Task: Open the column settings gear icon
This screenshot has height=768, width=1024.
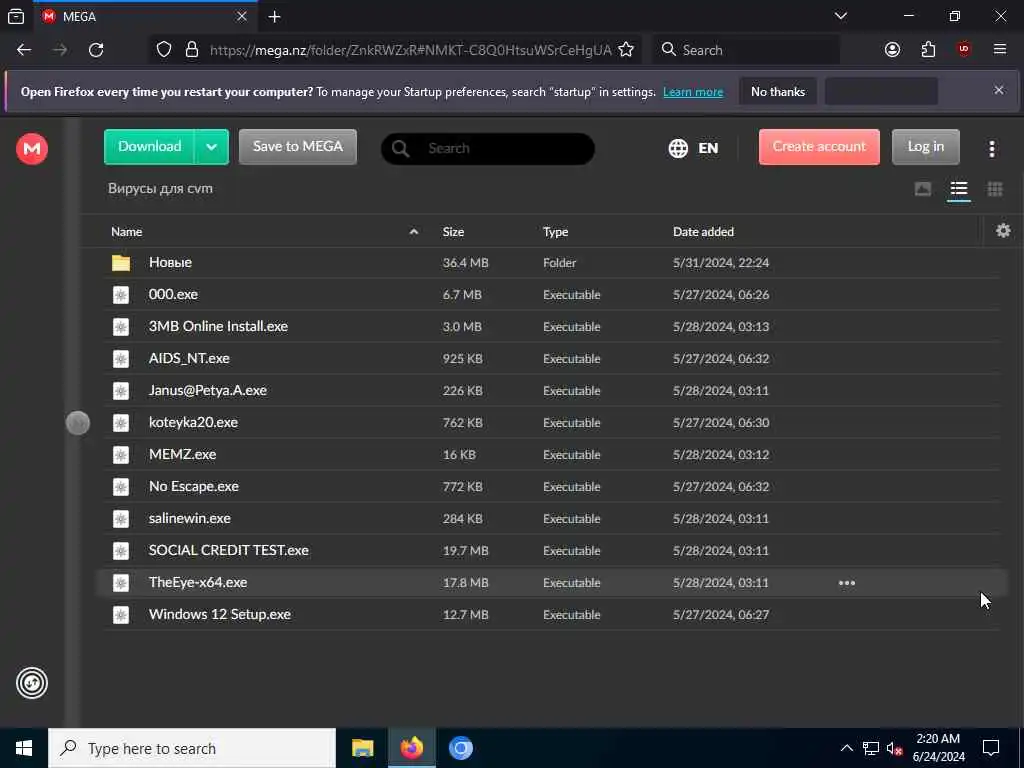Action: click(1002, 231)
